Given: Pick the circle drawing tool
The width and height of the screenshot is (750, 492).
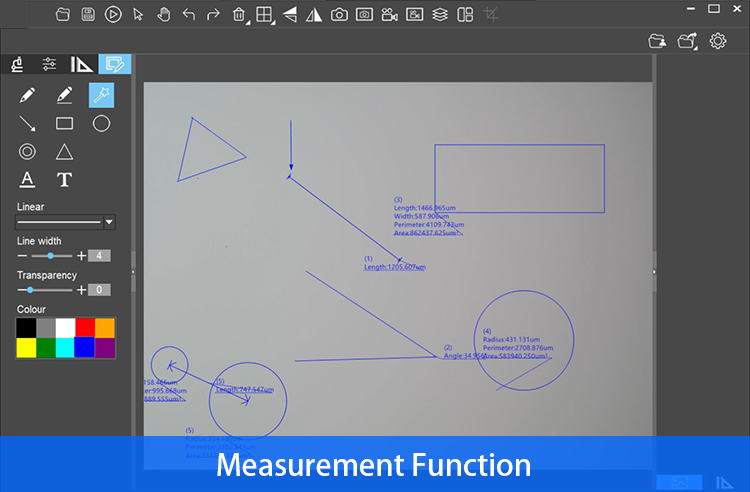Looking at the screenshot, I should tap(101, 123).
